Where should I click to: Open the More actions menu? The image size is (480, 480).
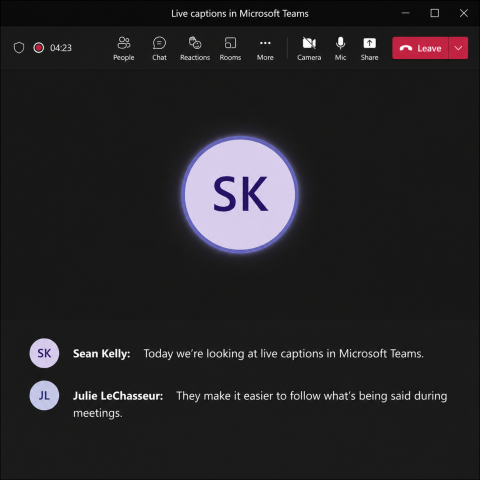pos(265,49)
